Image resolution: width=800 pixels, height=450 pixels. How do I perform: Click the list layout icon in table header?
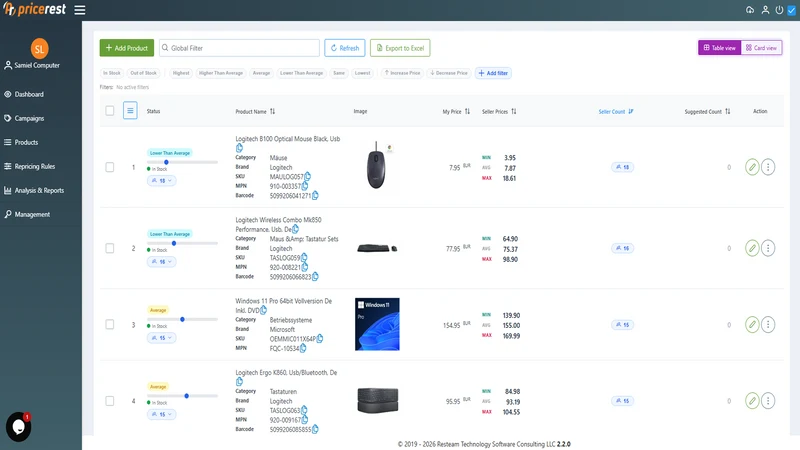[130, 110]
